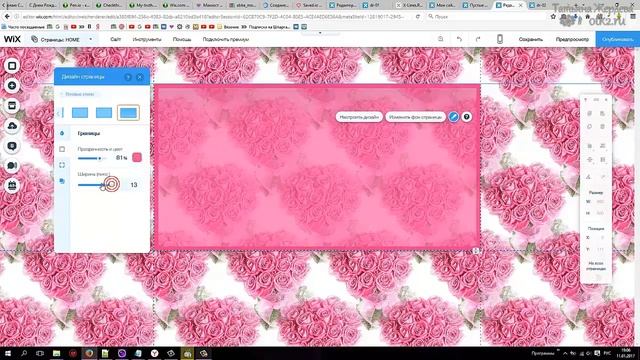This screenshot has height=360, width=640.
Task: Click the height H field in floating toolbar
Action: pos(600,213)
